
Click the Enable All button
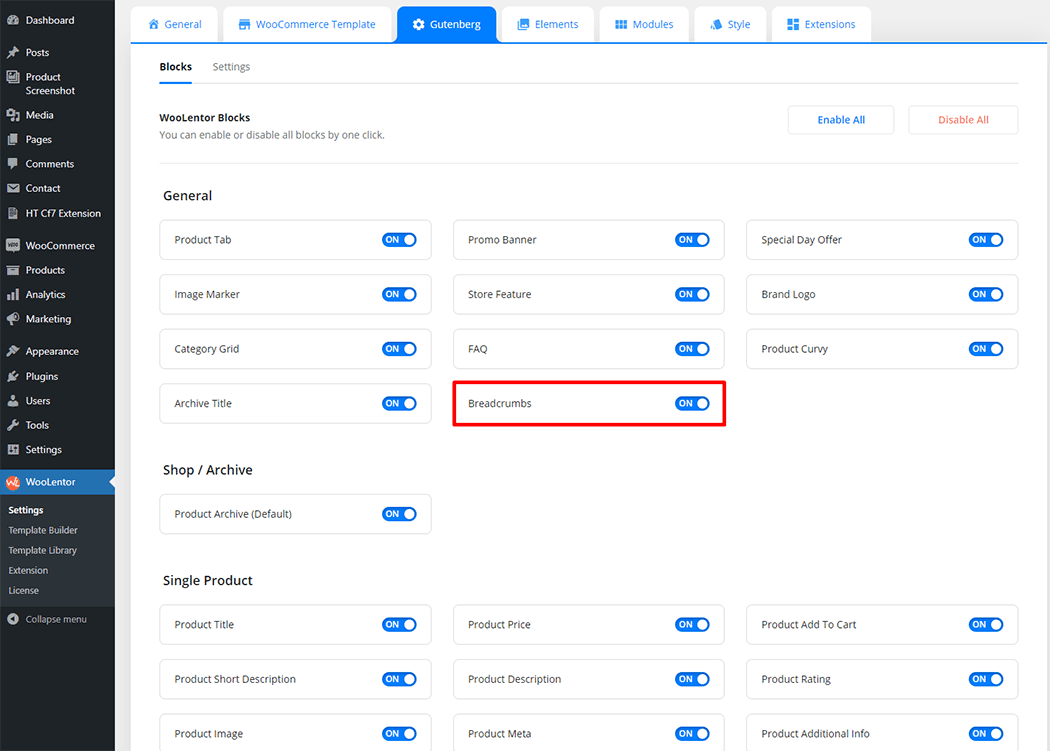click(840, 120)
